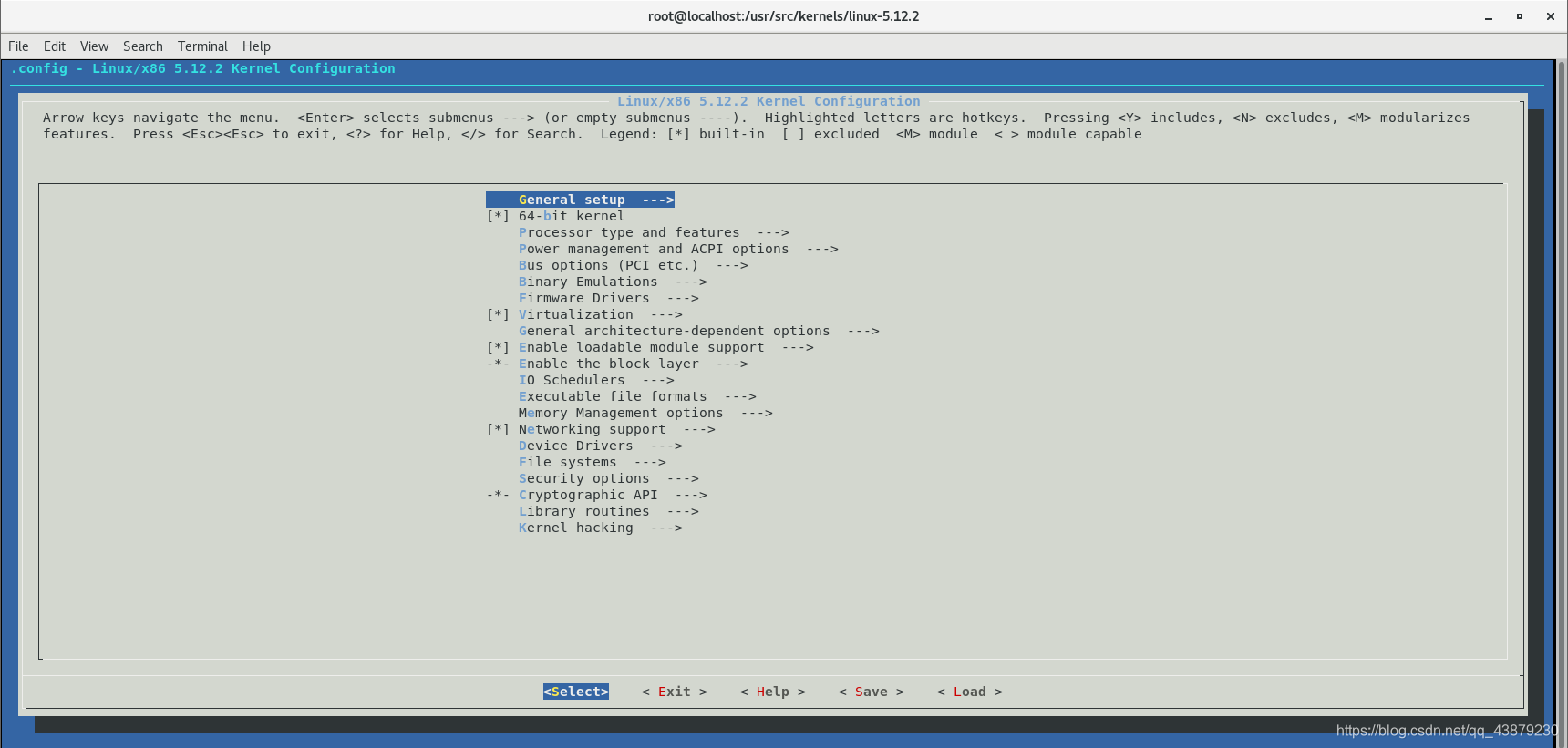Viewport: 1568px width, 748px height.
Task: Click the -*- marker for Enable the block layer
Action: click(x=498, y=364)
